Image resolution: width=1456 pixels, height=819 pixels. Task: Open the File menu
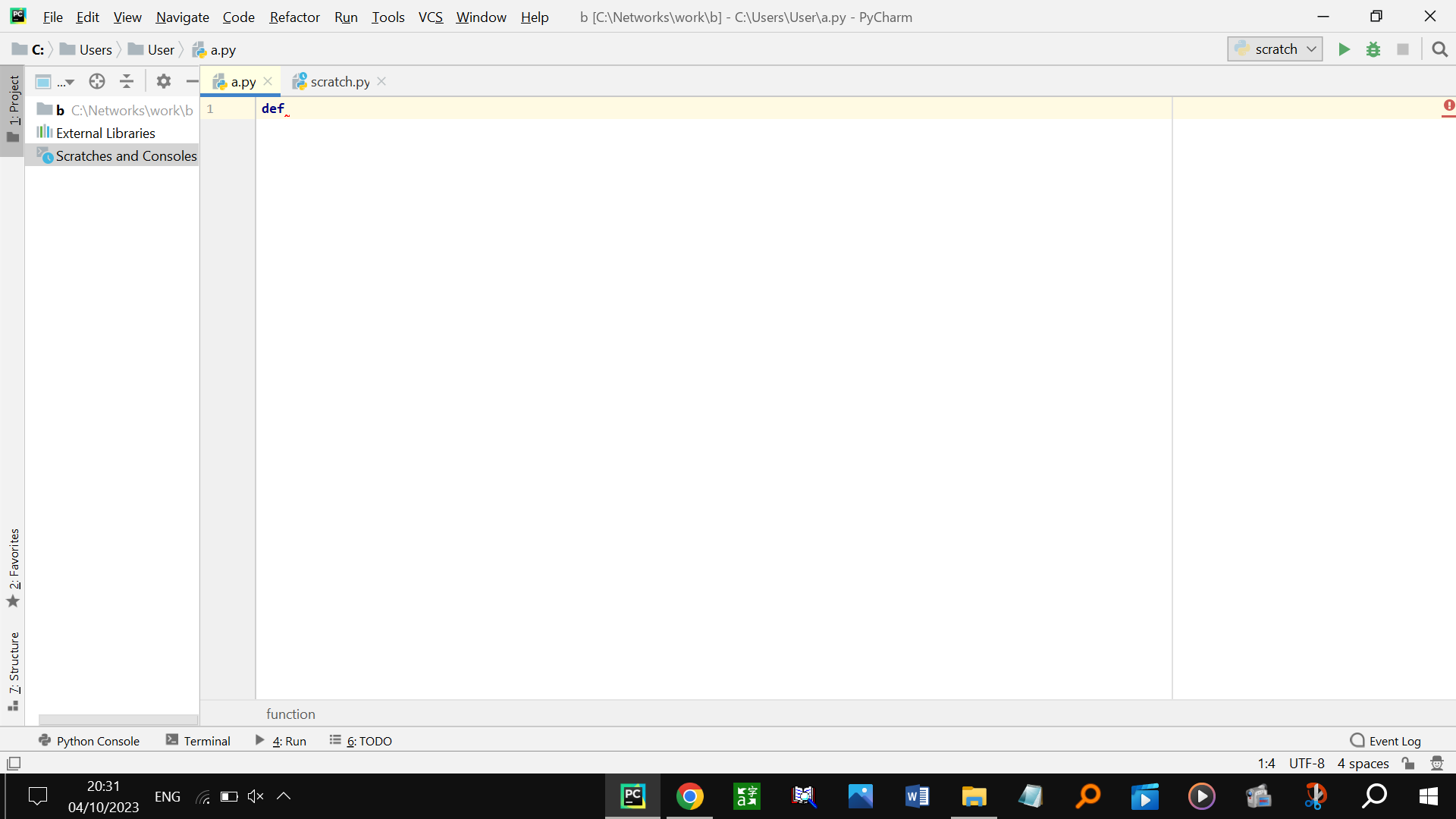pos(52,17)
